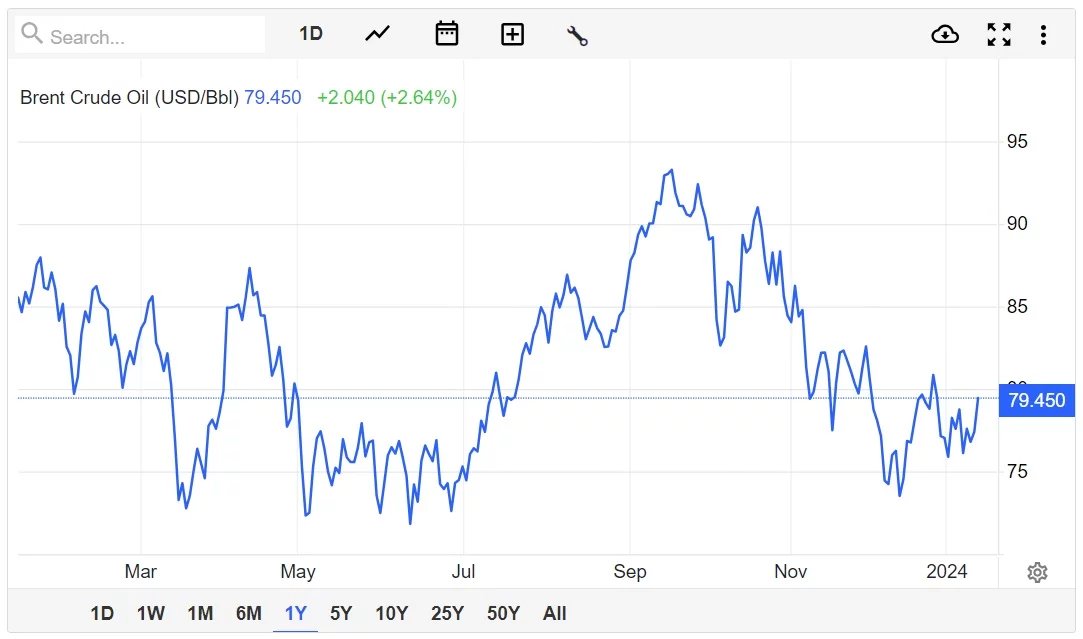The image size is (1083, 639).
Task: Select the 1D time range
Action: 102,613
